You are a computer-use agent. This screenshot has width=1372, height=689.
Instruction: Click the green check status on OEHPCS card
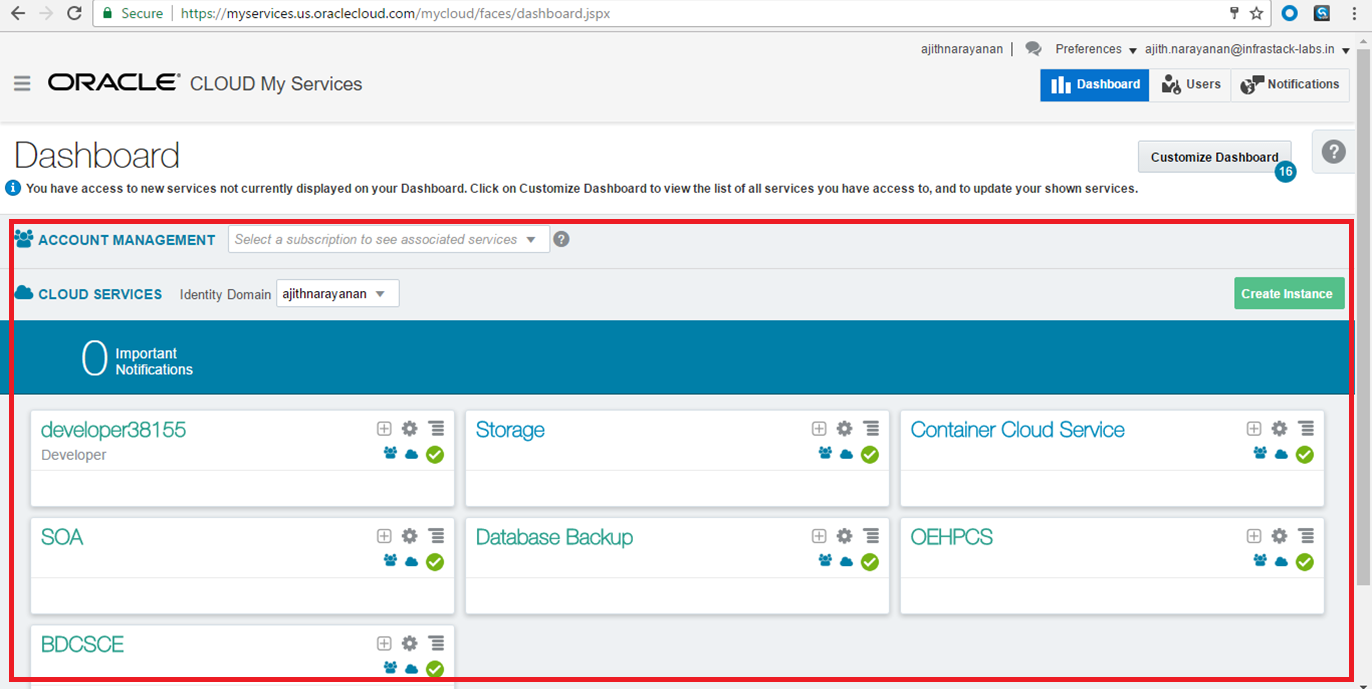pyautogui.click(x=1305, y=562)
